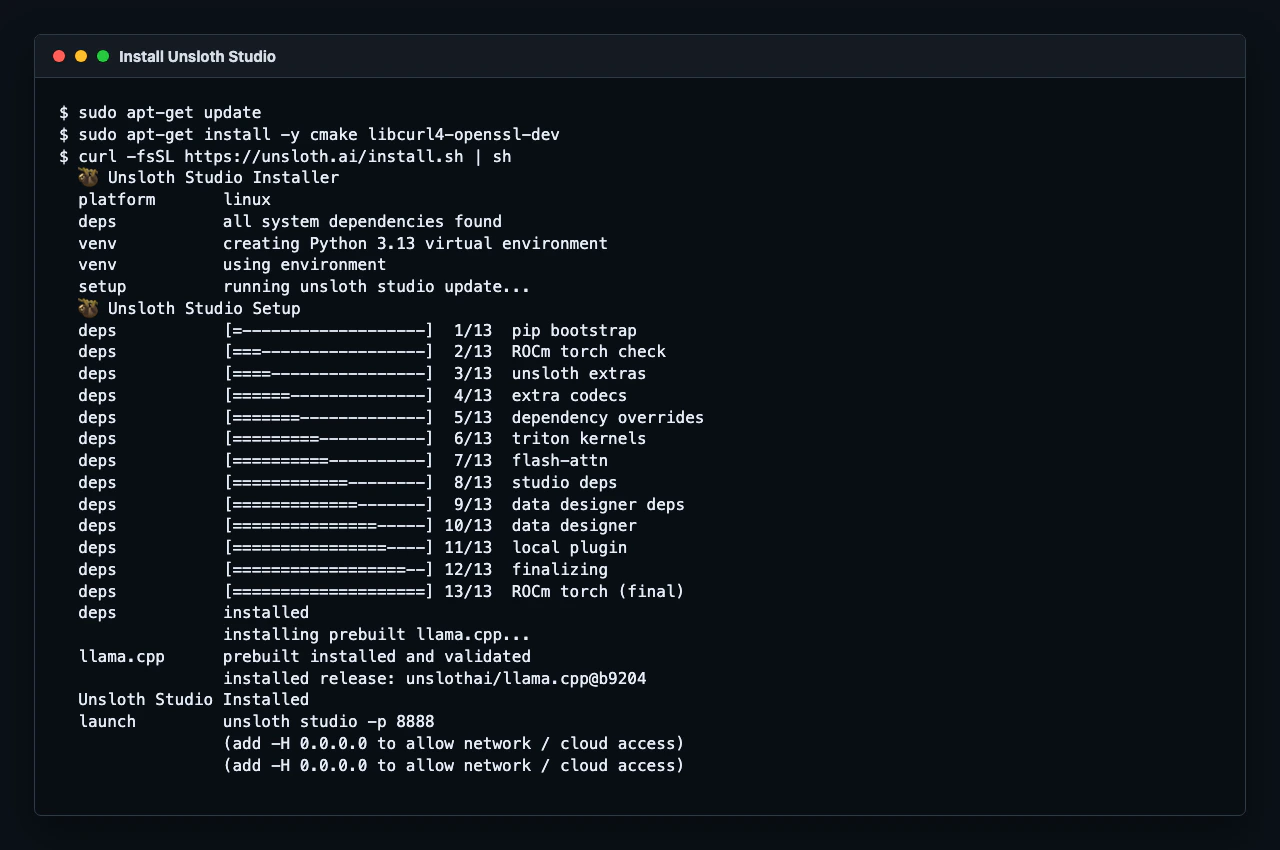Image resolution: width=1280 pixels, height=850 pixels.
Task: Click the 'Unsloth Studio Installed' line
Action: (194, 700)
